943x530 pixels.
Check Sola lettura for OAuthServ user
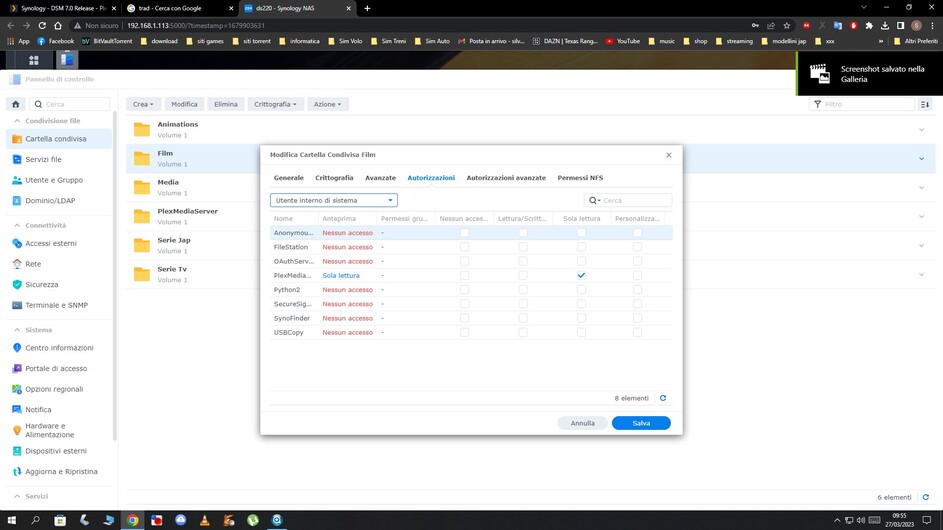[x=581, y=261]
